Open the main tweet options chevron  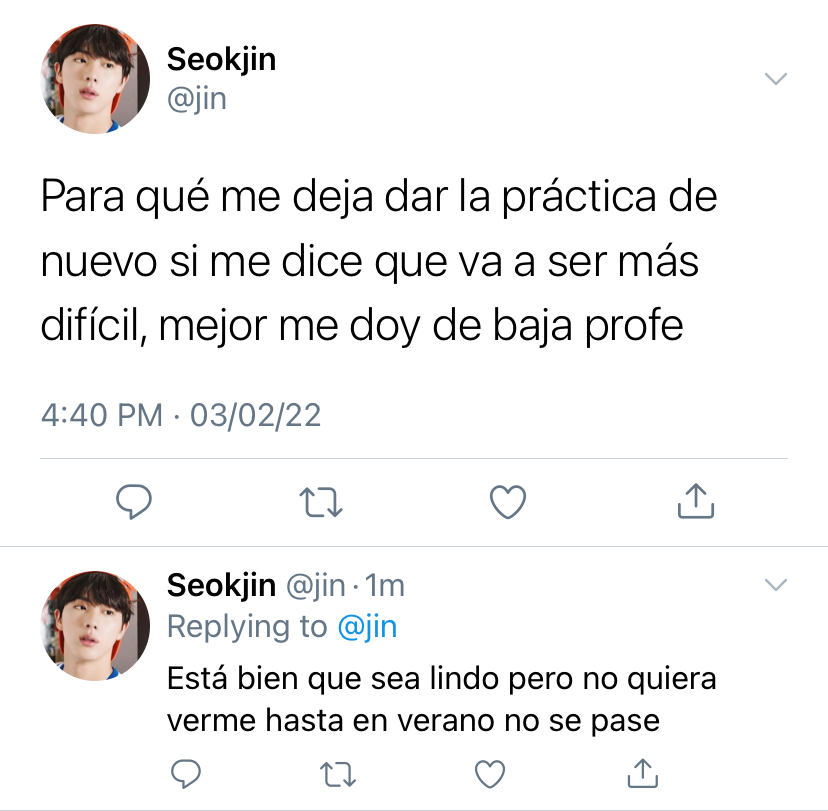(x=776, y=79)
